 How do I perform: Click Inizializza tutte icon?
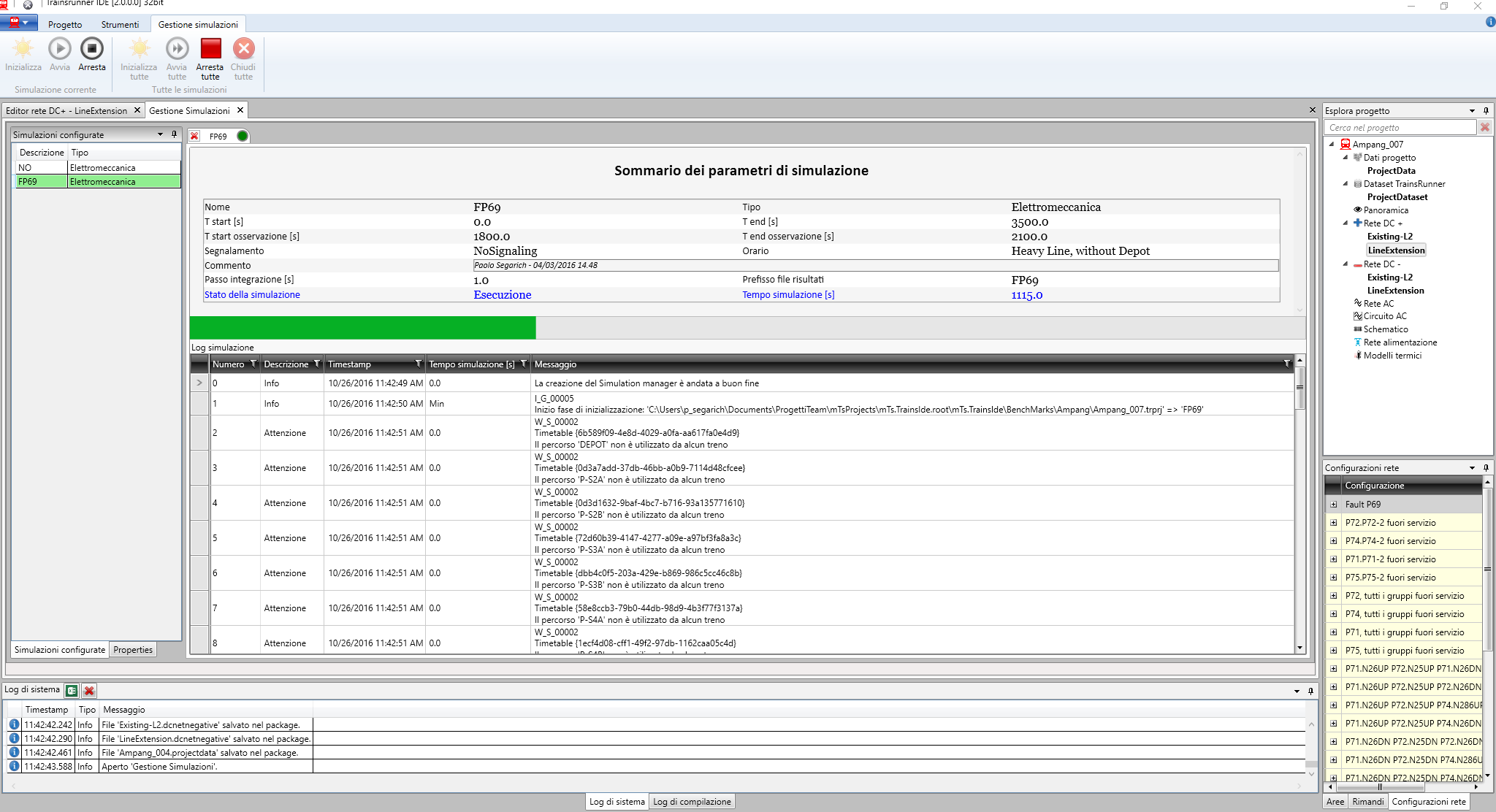139,49
